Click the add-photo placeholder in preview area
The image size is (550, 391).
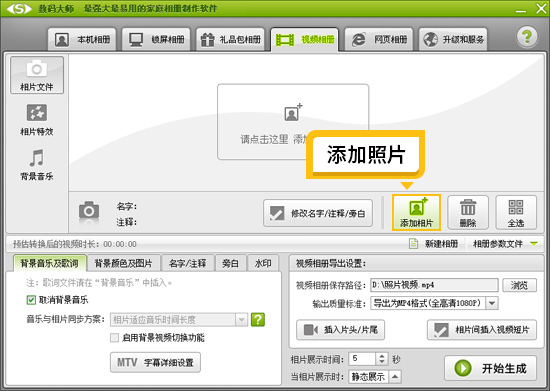[293, 122]
